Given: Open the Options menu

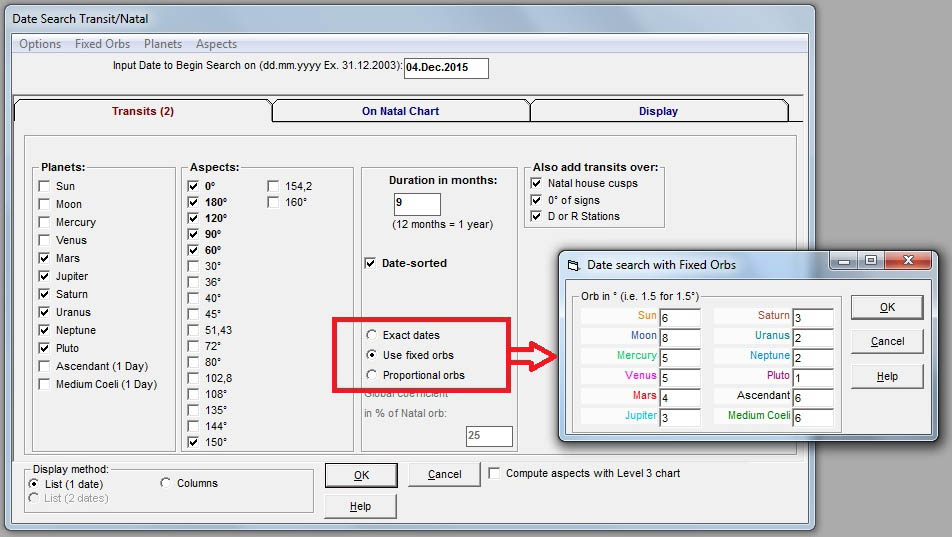Looking at the screenshot, I should tap(40, 44).
